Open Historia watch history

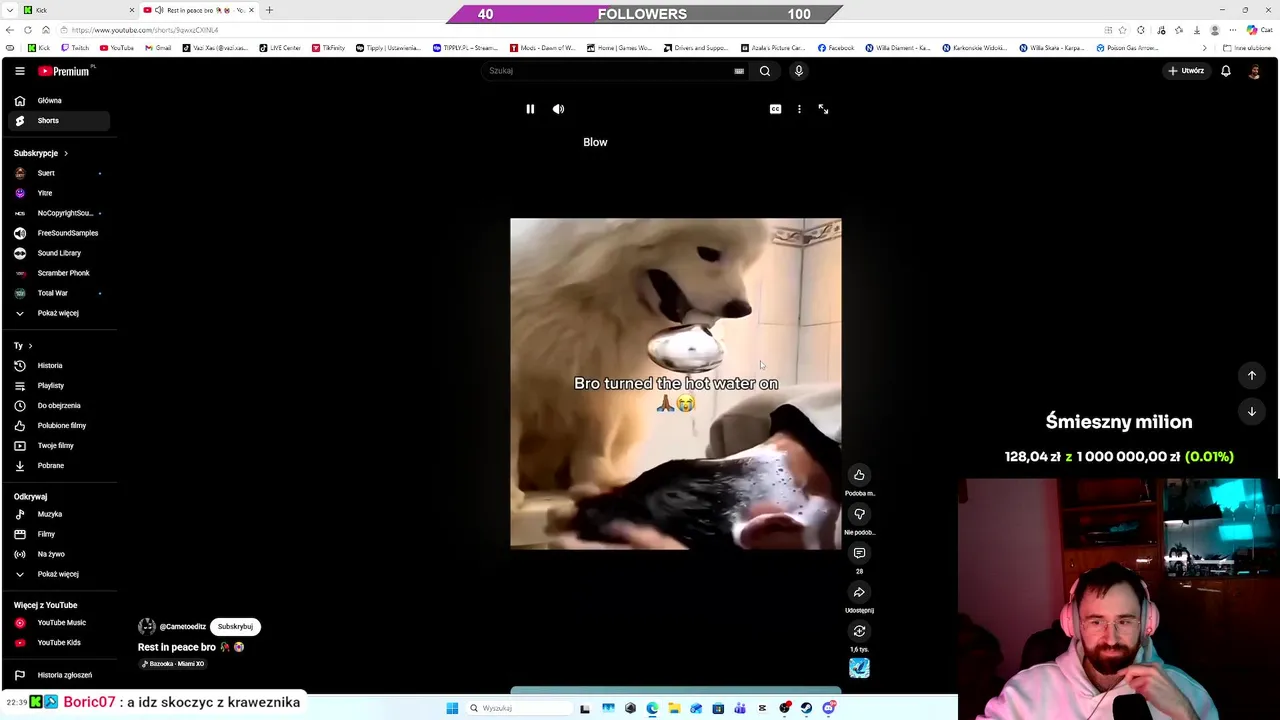click(59, 366)
